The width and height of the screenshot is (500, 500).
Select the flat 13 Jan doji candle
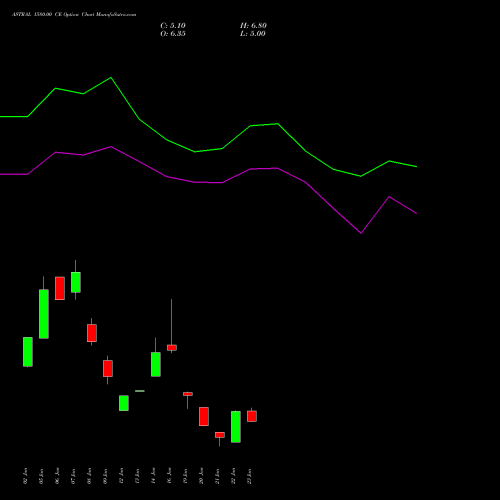(140, 391)
